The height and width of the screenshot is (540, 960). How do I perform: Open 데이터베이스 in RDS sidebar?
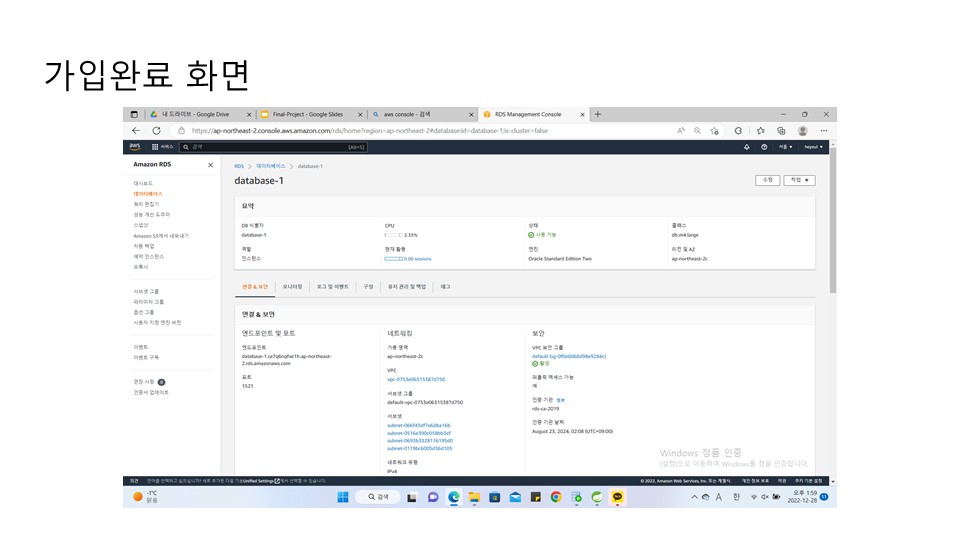[148, 193]
